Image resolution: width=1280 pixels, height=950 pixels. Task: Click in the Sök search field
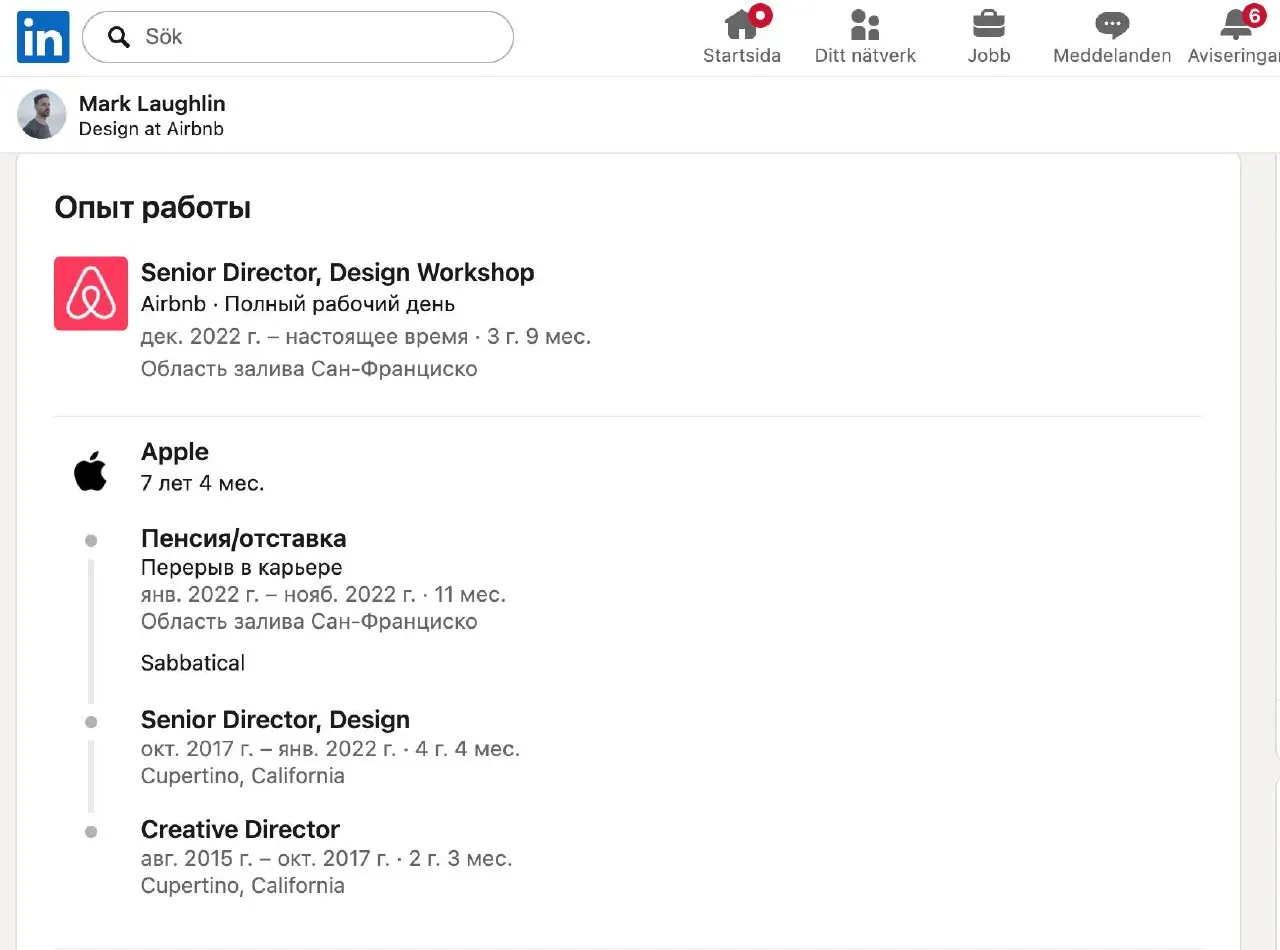pos(298,37)
